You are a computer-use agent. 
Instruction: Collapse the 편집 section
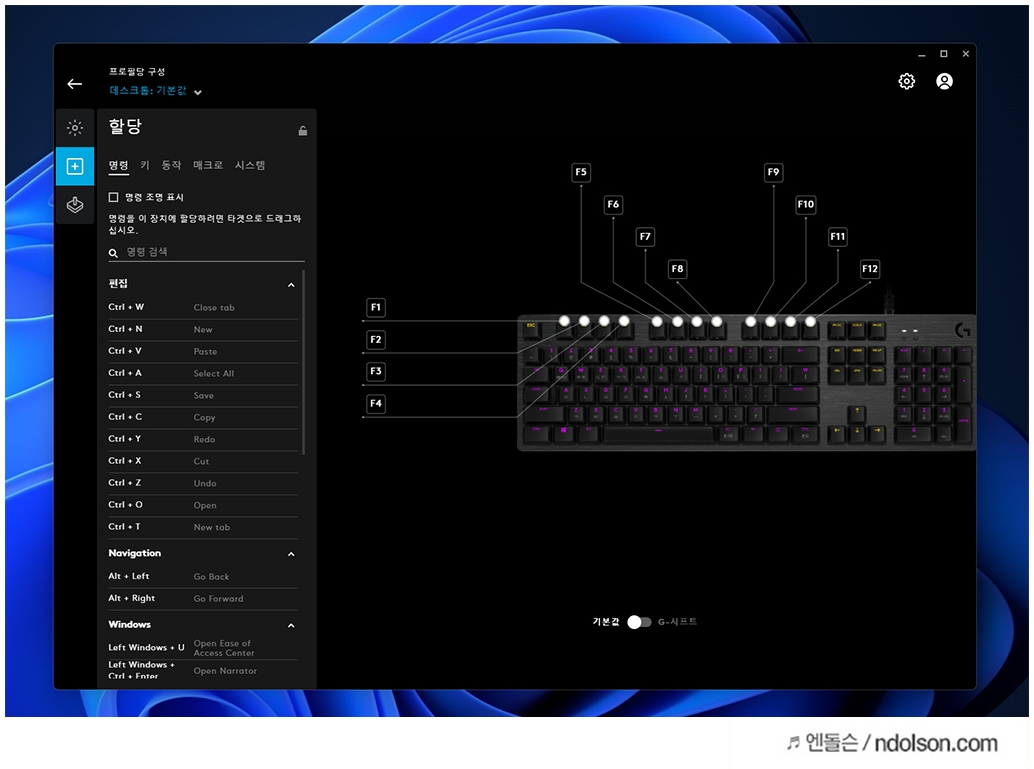(291, 285)
